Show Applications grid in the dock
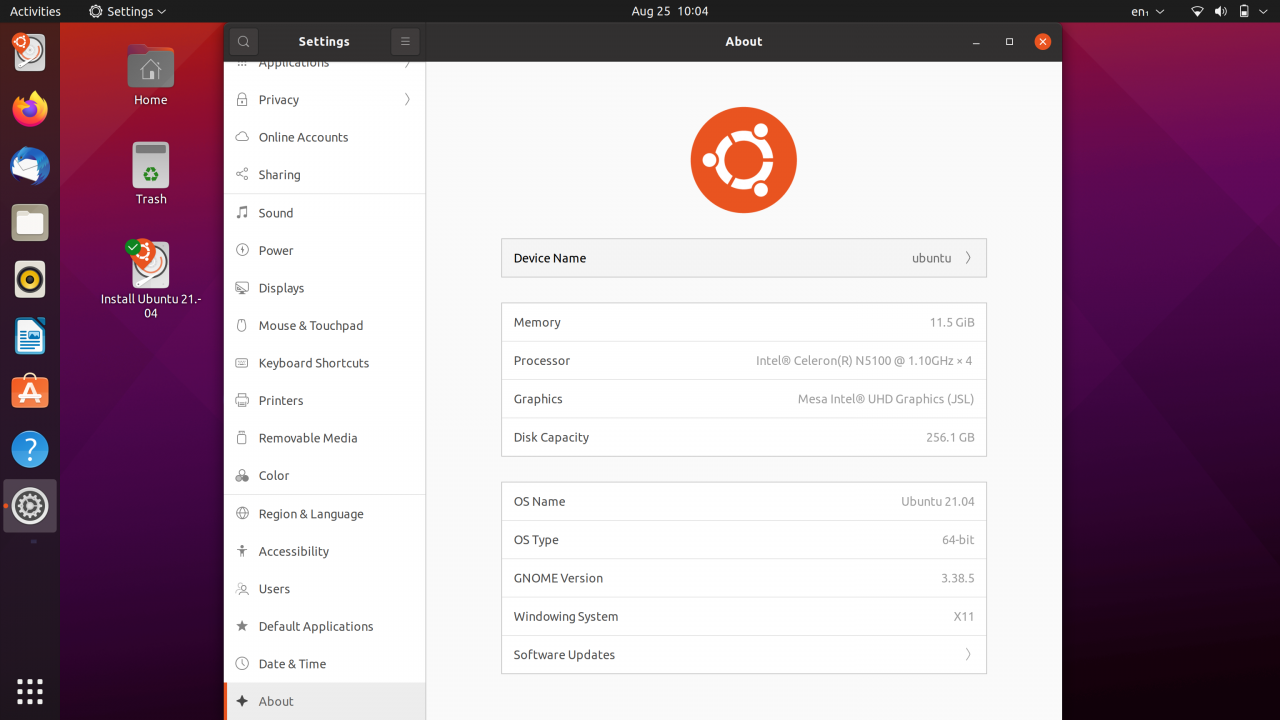The width and height of the screenshot is (1280, 720). click(30, 691)
